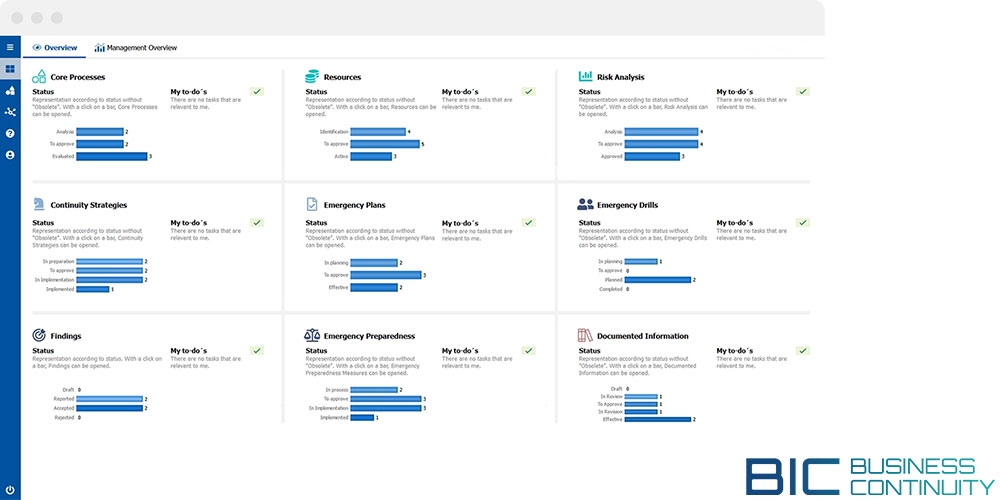Open Emergency Drills Planned bar
The width and height of the screenshot is (1000, 500).
[658, 280]
